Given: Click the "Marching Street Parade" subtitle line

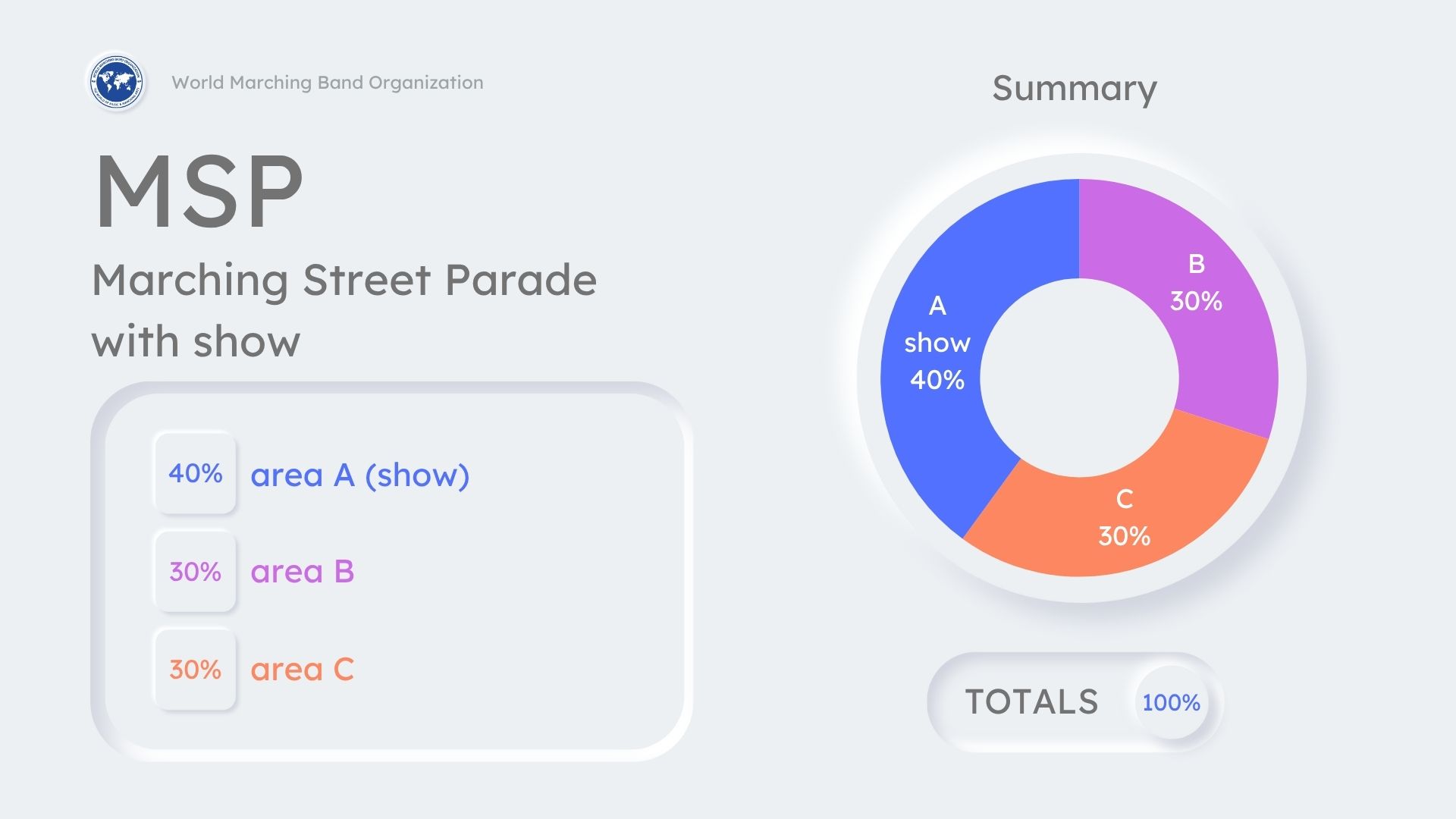Looking at the screenshot, I should click(344, 280).
